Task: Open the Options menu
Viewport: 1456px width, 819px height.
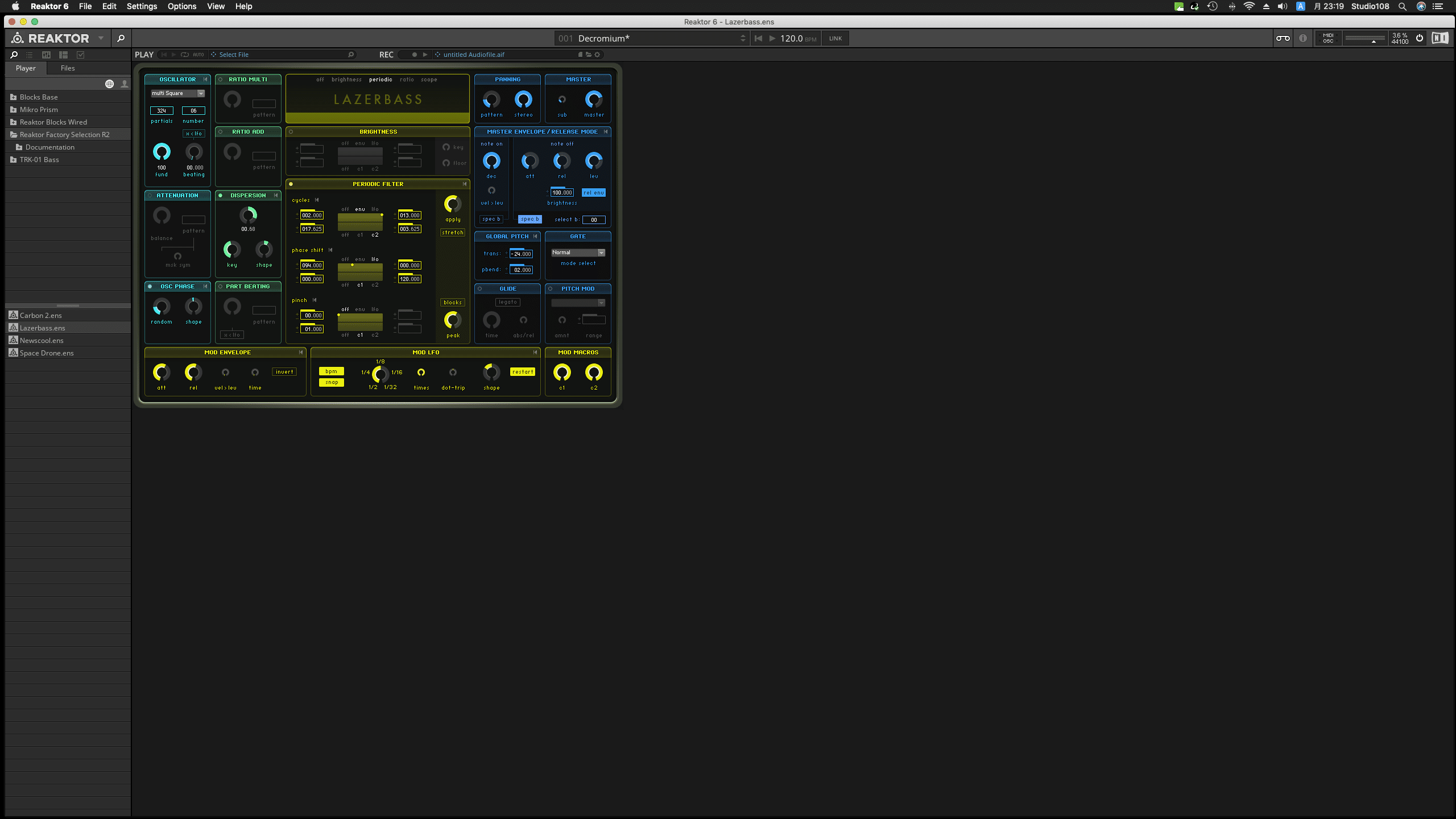Action: pyautogui.click(x=182, y=6)
